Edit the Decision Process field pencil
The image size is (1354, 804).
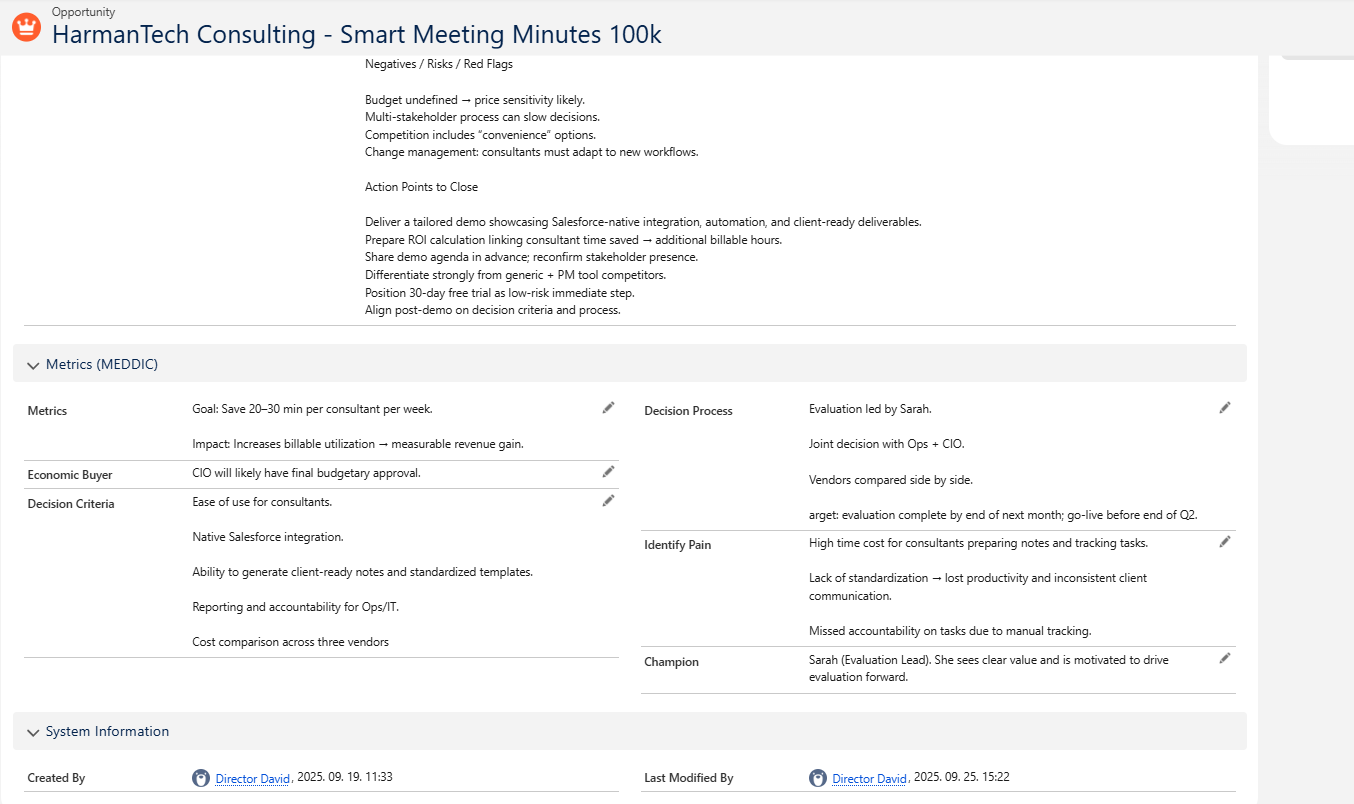(x=1225, y=408)
